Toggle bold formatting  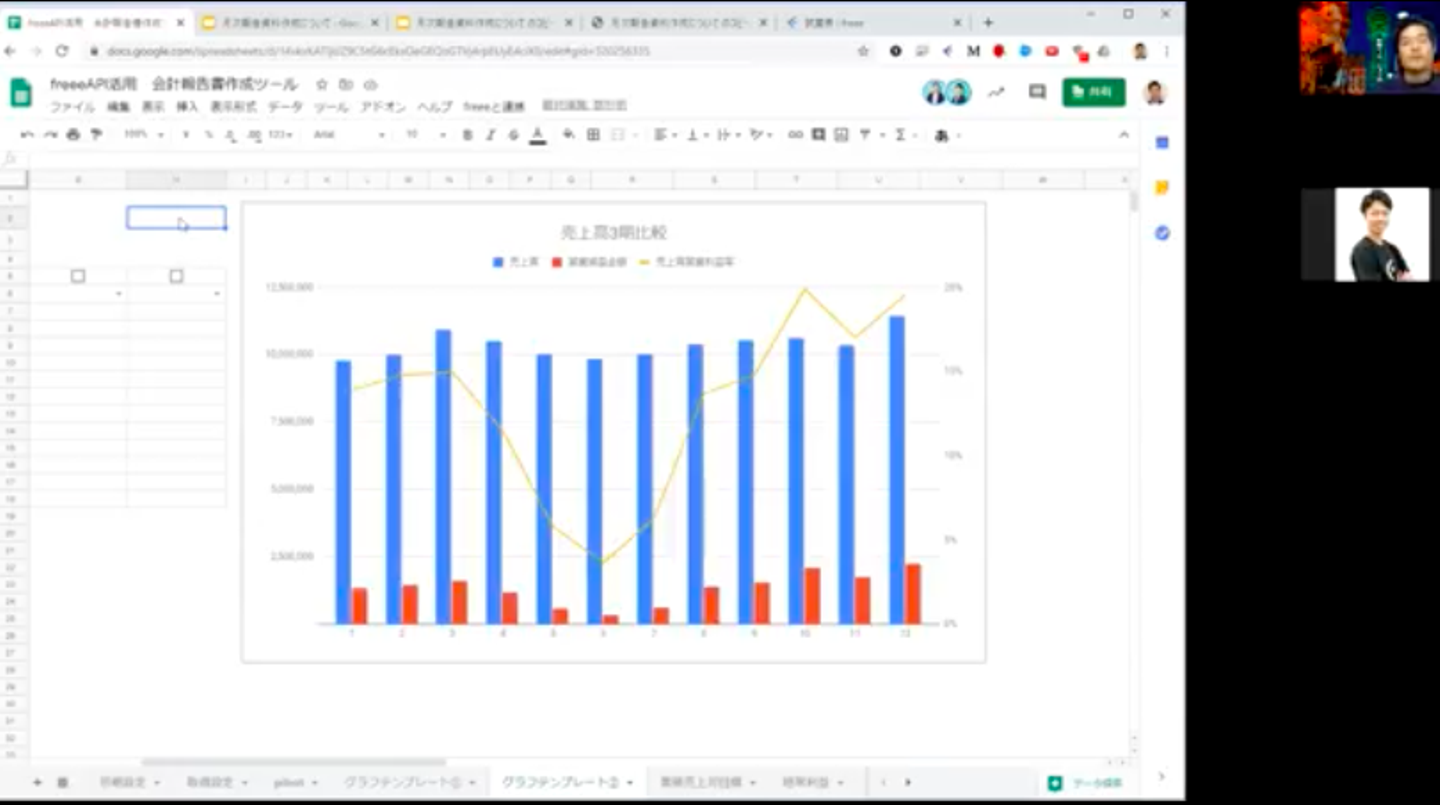(x=467, y=135)
